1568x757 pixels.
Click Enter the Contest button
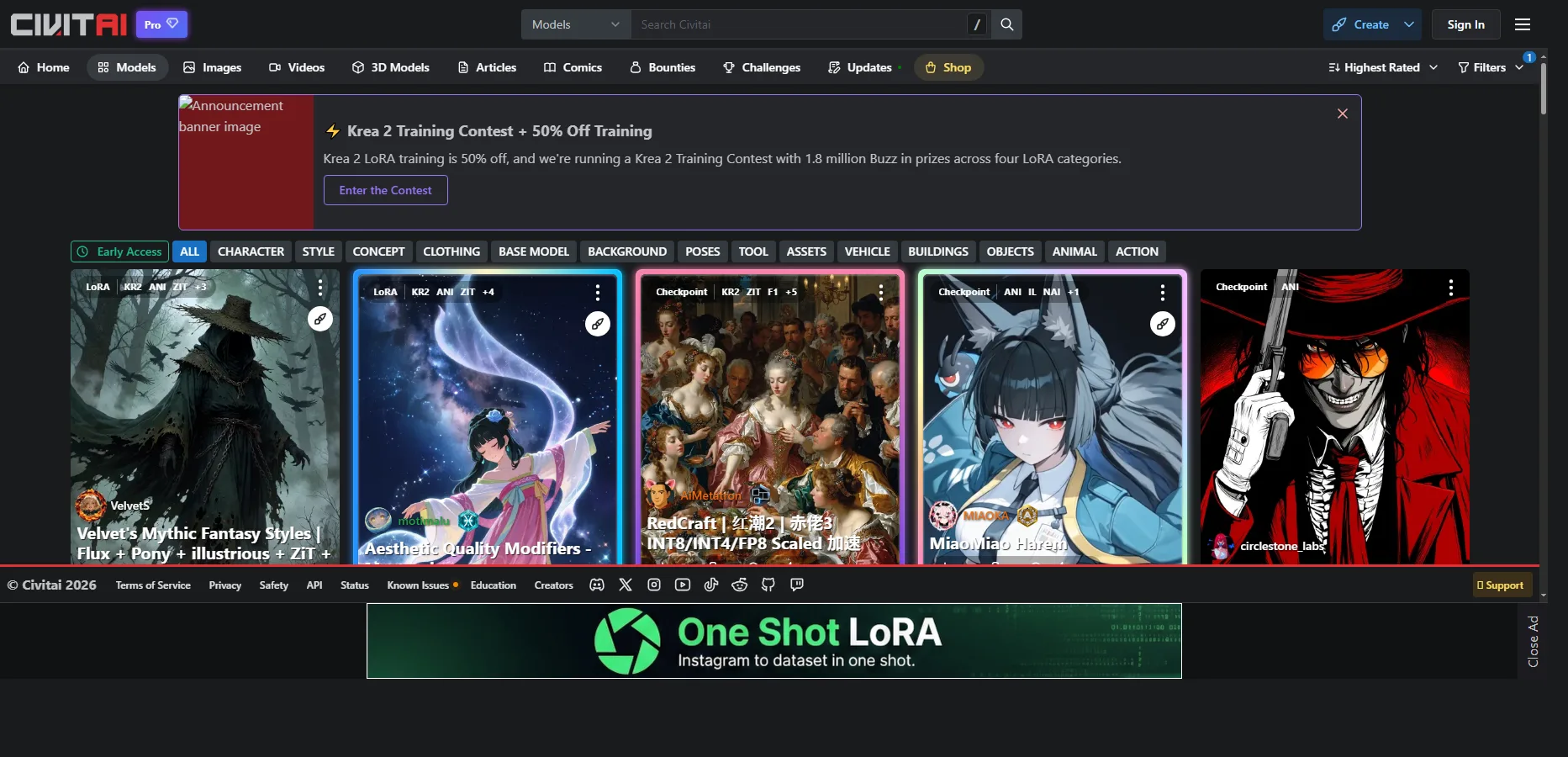(386, 190)
